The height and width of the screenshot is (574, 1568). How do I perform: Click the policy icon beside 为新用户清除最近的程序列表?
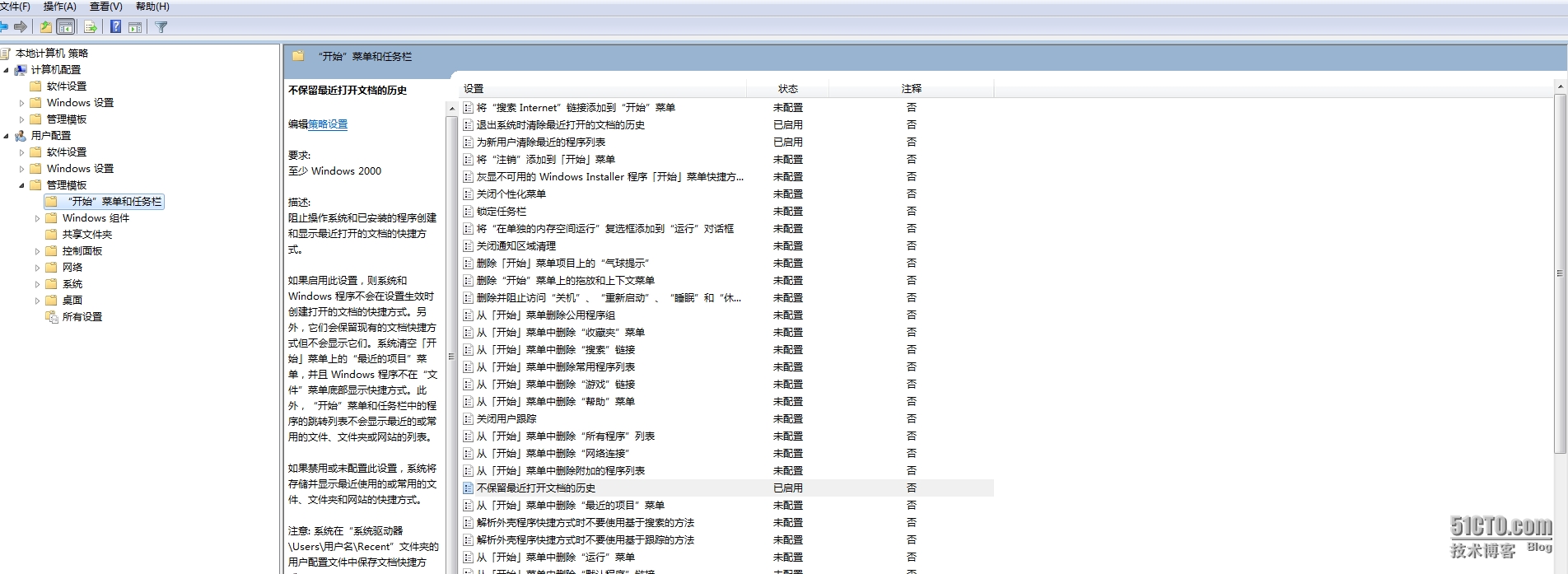468,142
